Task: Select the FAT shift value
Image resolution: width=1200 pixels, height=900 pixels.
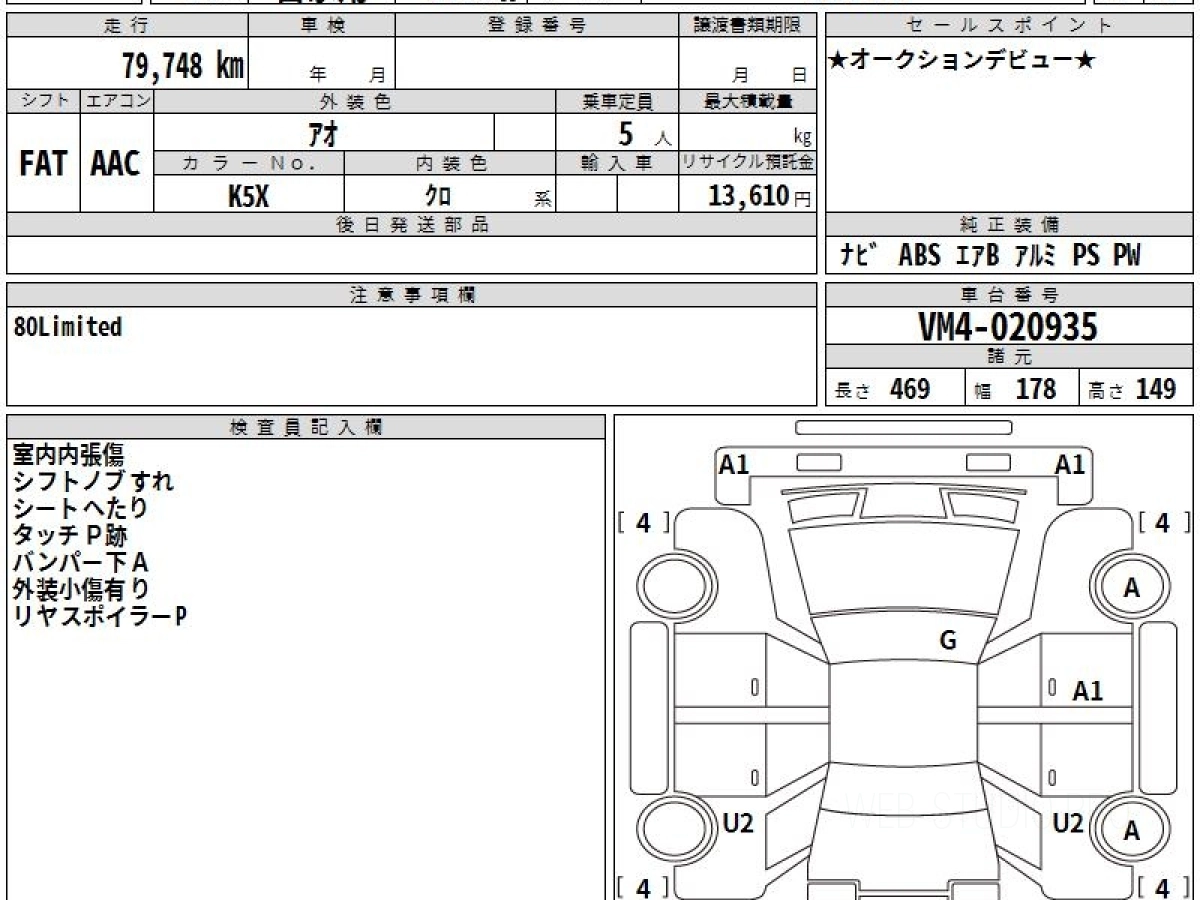Action: point(43,164)
